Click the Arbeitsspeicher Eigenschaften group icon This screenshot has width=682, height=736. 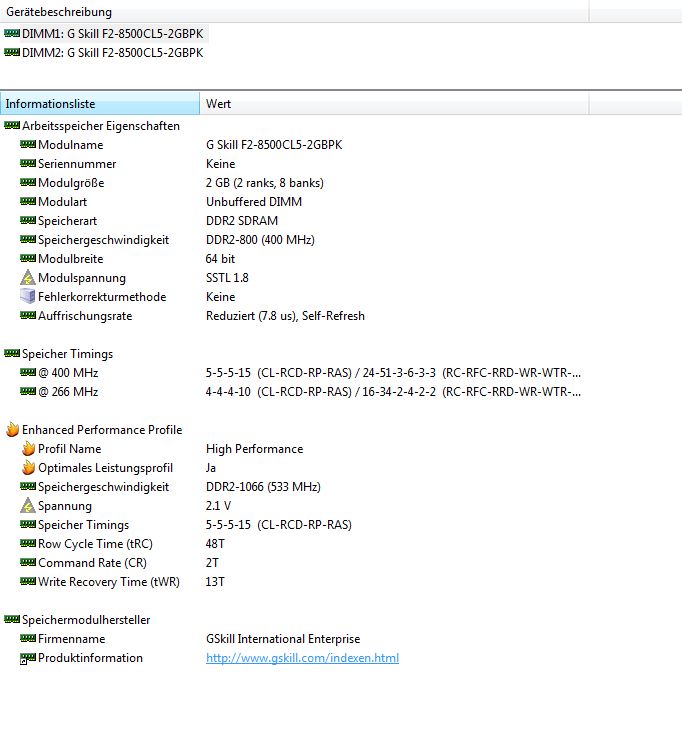(x=12, y=126)
